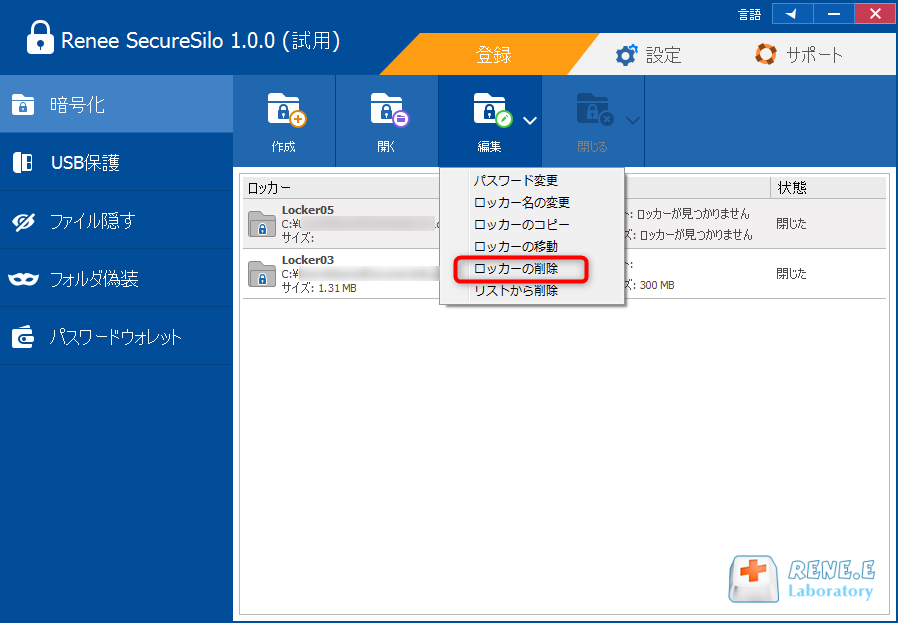Click the Locker05 folder lock icon

pyautogui.click(x=262, y=224)
